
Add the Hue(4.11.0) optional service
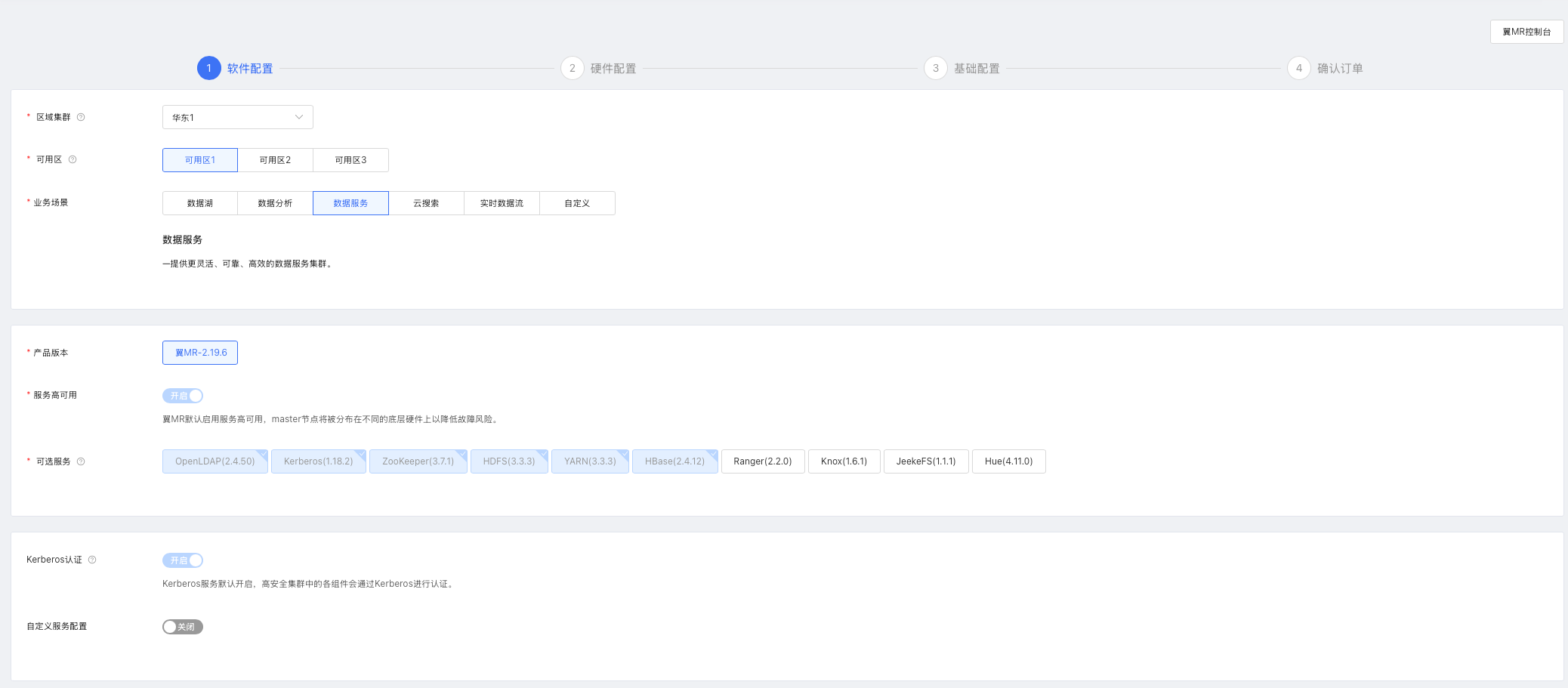pos(1008,461)
